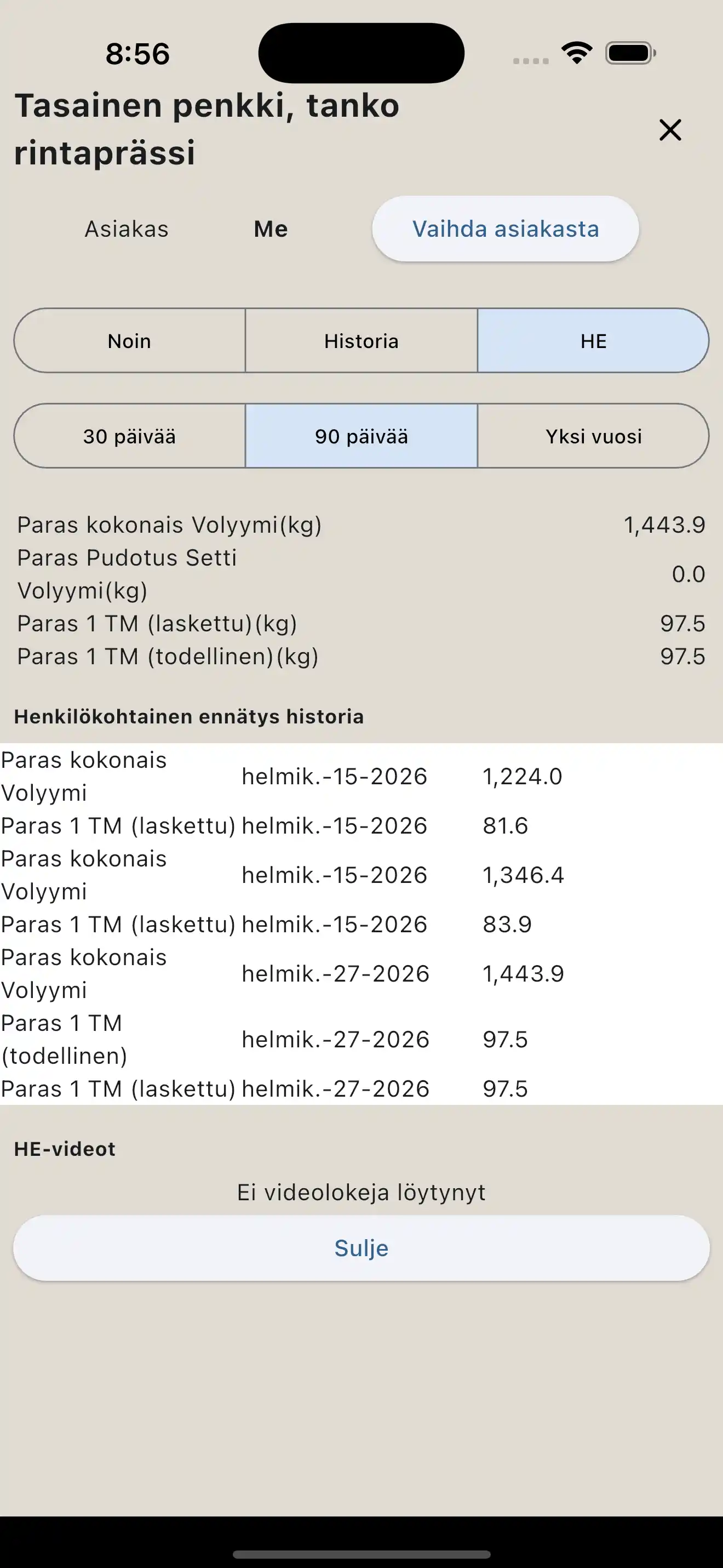
Task: Tap the client name Me
Action: click(x=271, y=229)
